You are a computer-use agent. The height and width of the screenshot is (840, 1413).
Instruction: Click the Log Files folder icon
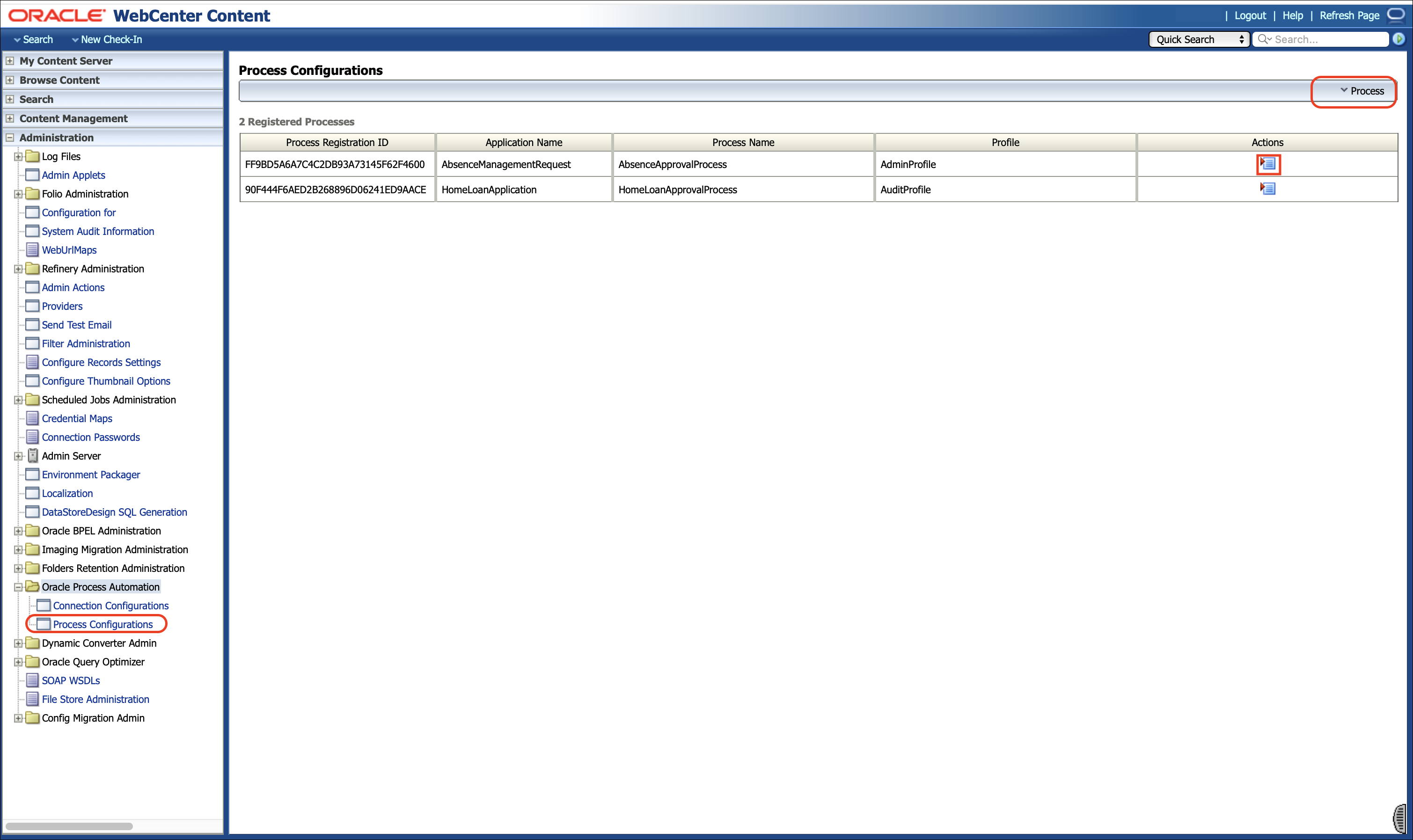tap(33, 156)
